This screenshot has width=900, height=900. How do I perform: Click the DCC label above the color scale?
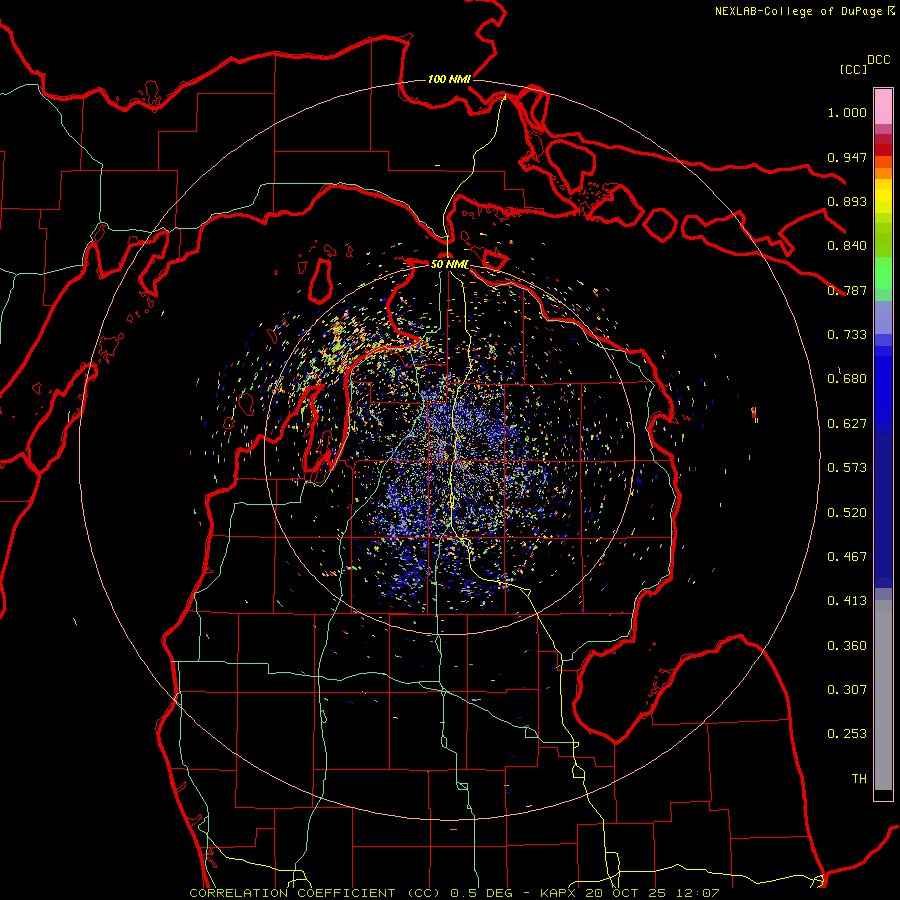[879, 60]
